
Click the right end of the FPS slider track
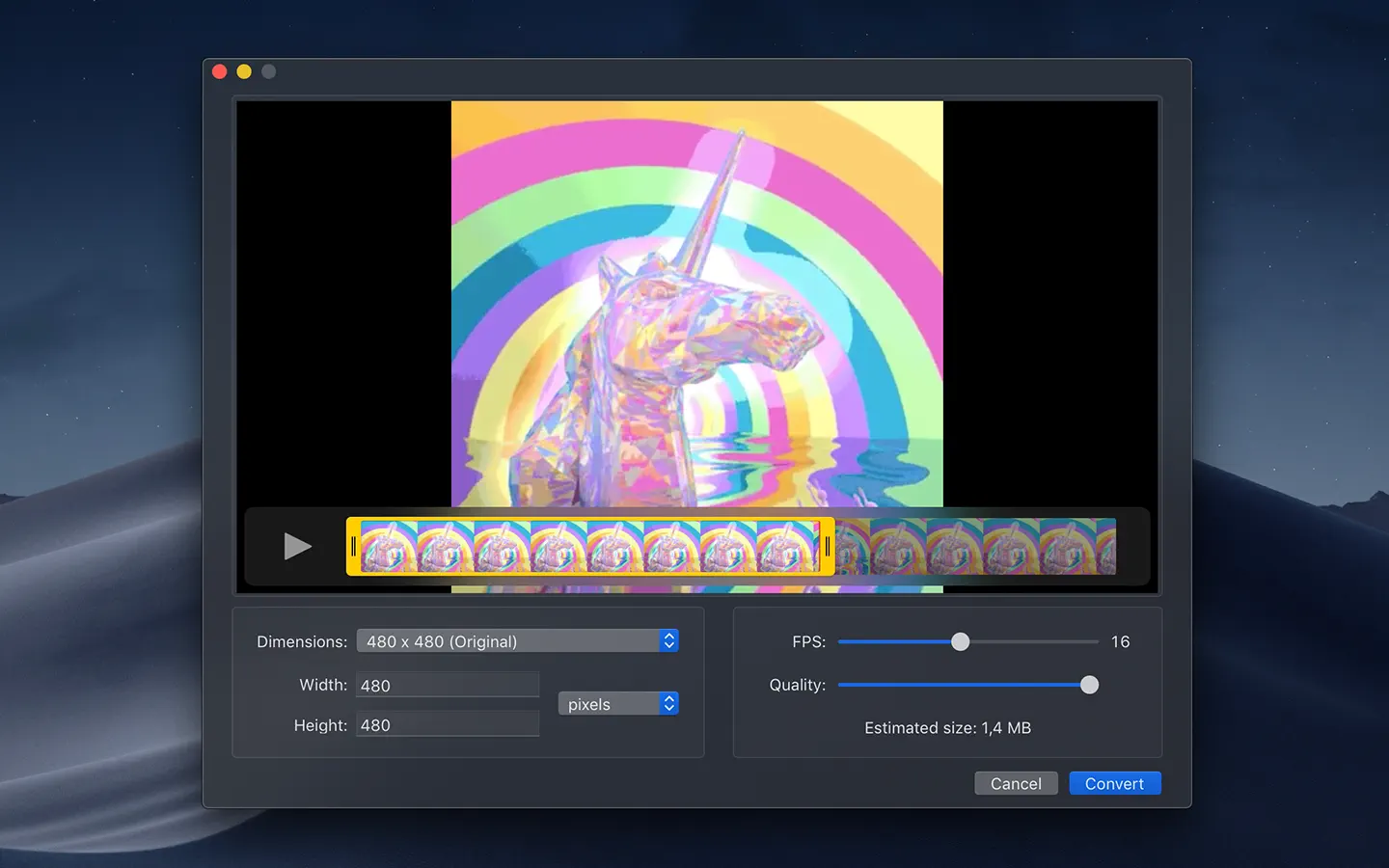1094,642
